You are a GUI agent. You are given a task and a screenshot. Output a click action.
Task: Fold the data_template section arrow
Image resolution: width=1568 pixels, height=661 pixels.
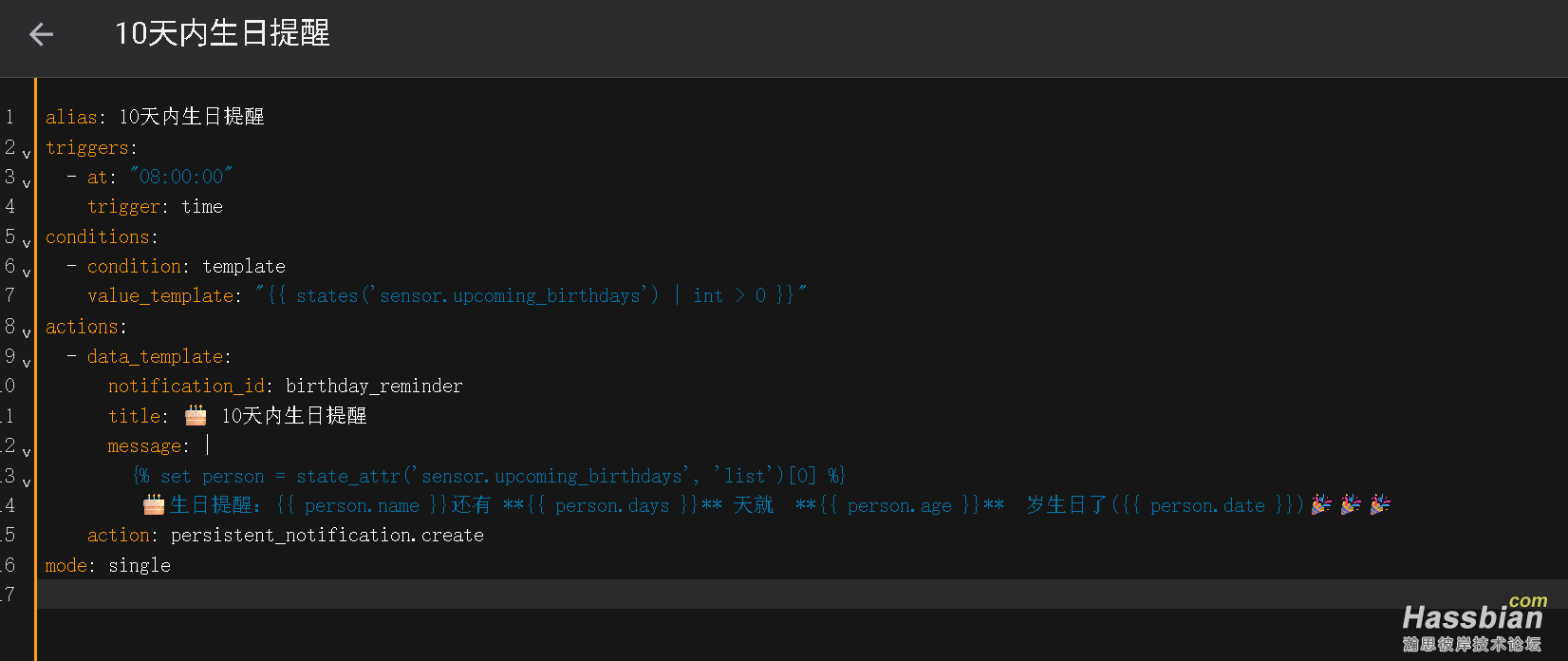27,362
